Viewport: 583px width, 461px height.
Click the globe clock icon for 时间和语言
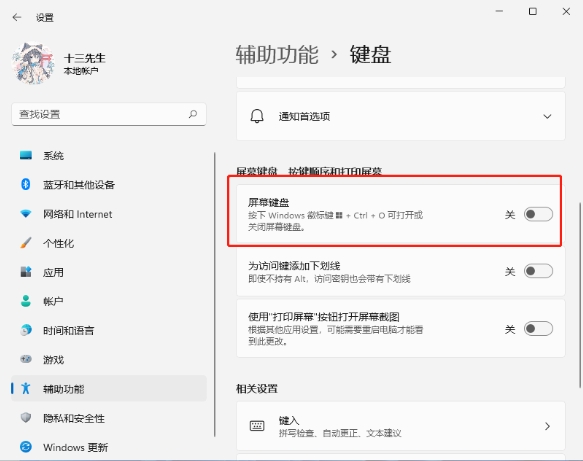(x=26, y=330)
